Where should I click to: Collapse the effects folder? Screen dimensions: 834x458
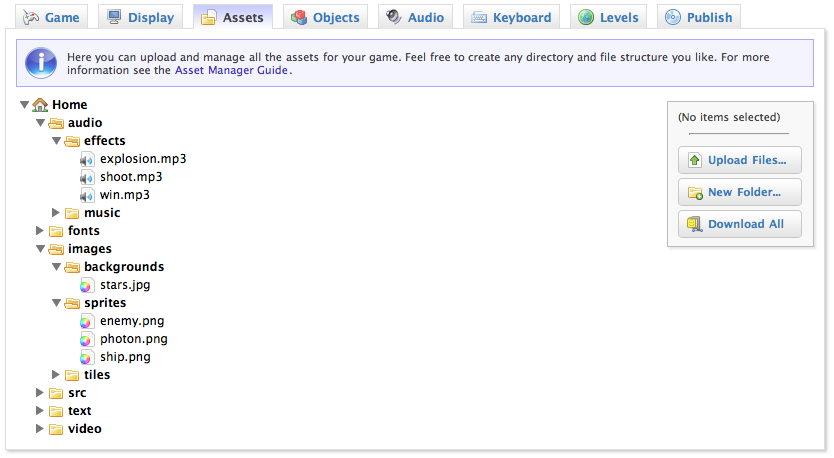(56, 141)
